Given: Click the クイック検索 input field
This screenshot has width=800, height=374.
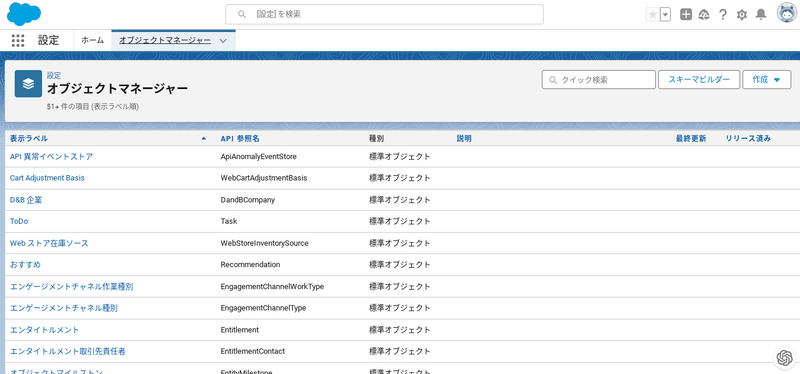Looking at the screenshot, I should point(598,80).
